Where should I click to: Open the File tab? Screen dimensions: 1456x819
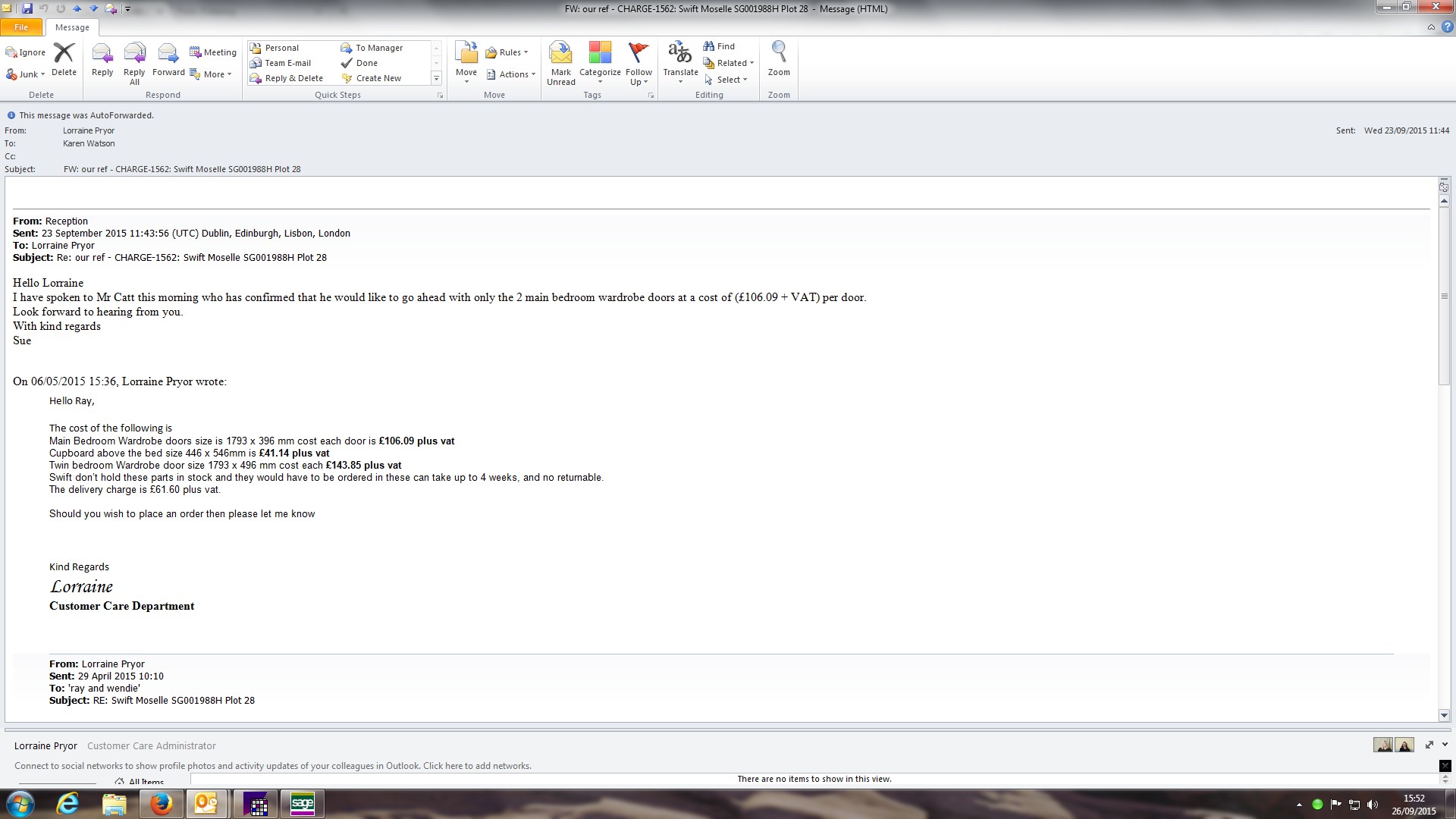point(21,27)
